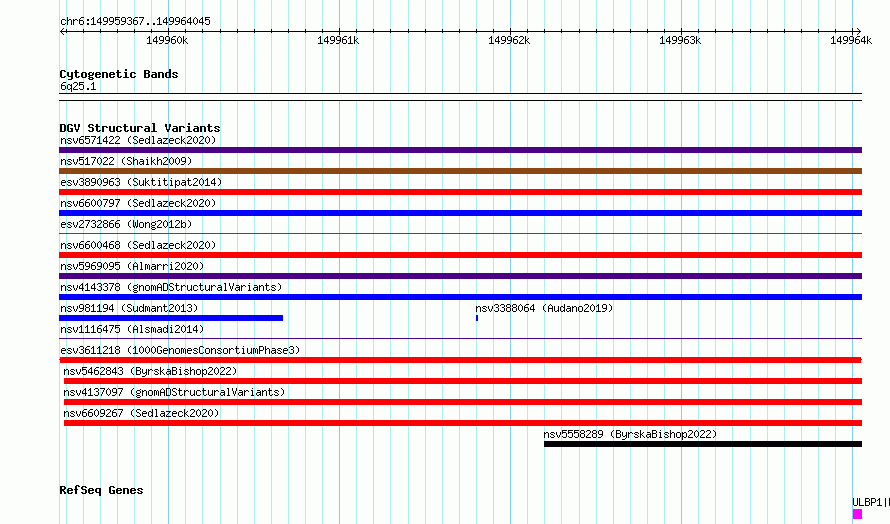Open nsv5558289 (ByrskaBishop2022) label

tap(630, 434)
